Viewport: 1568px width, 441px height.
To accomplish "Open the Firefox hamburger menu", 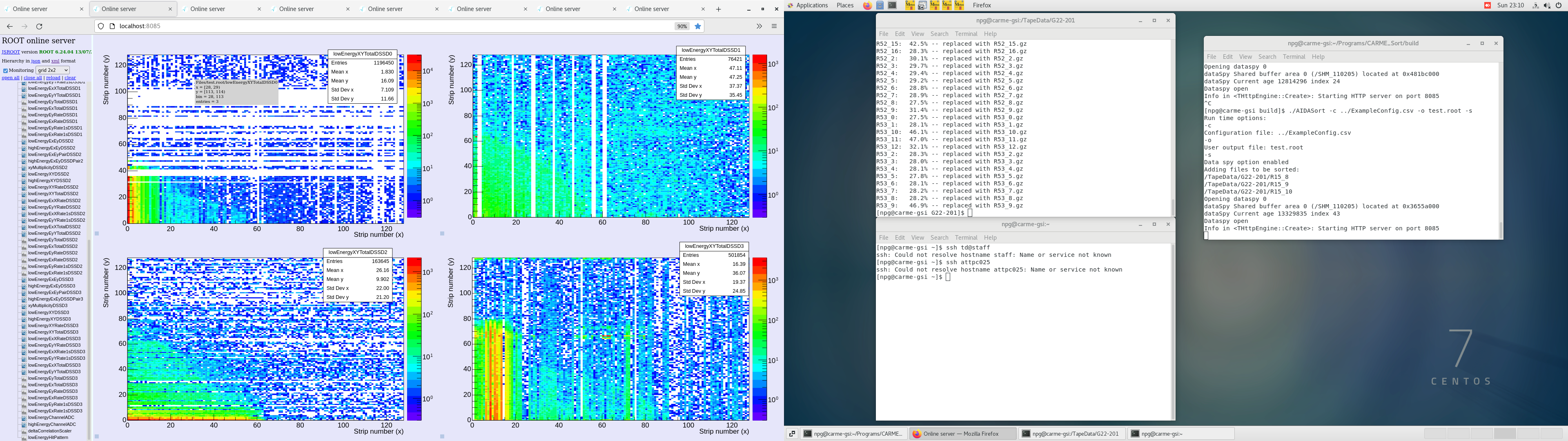I will coord(774,26).
